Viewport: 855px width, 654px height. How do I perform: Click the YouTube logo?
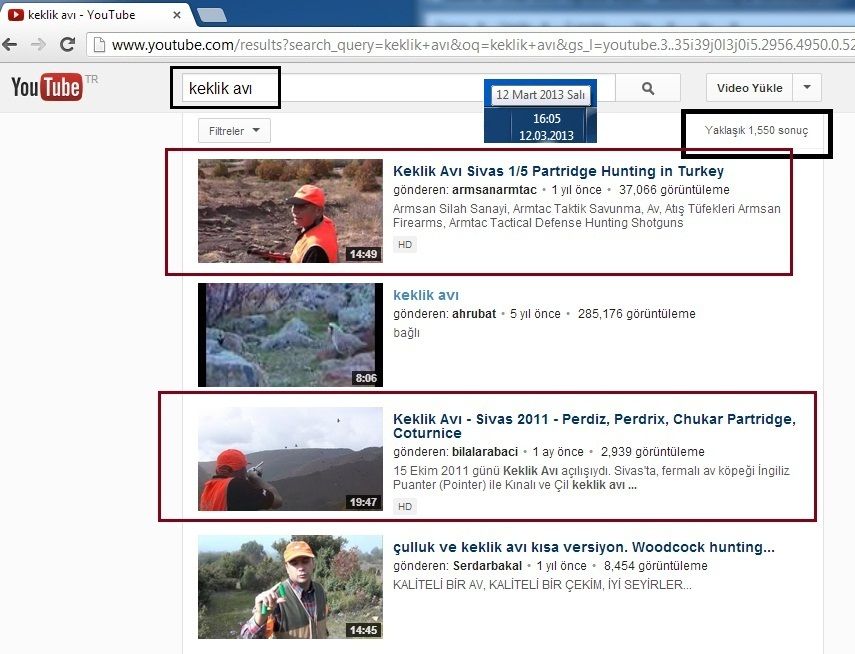(x=47, y=87)
